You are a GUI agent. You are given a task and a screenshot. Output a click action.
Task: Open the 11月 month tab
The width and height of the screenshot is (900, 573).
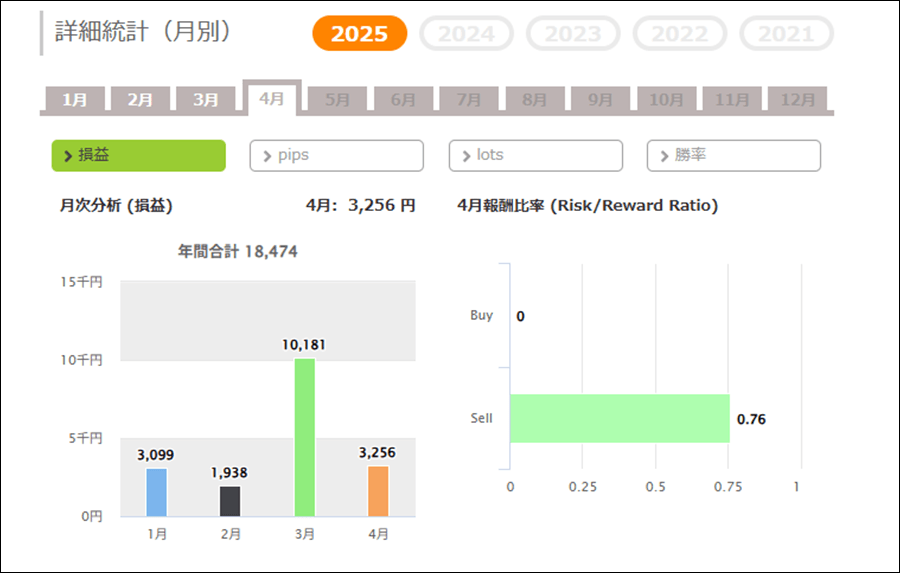point(732,99)
